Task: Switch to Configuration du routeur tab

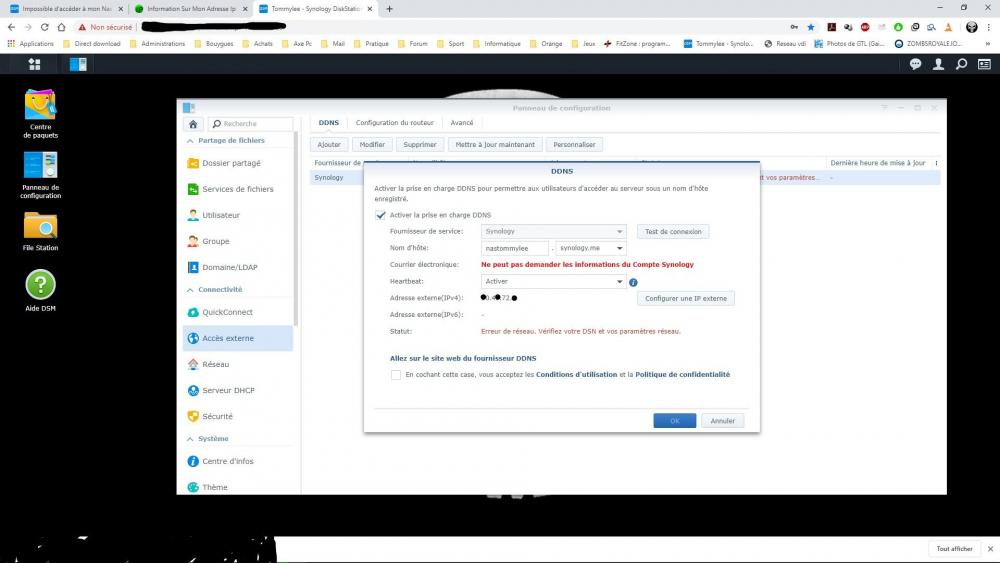Action: coord(394,122)
